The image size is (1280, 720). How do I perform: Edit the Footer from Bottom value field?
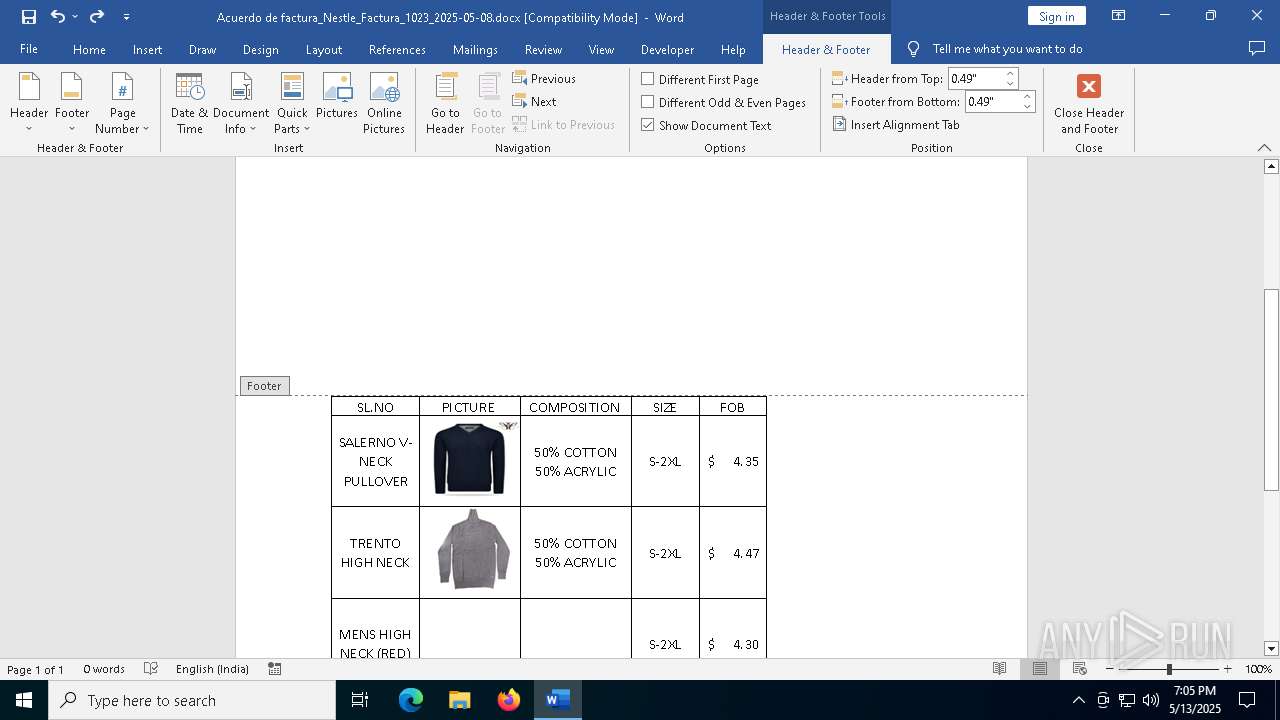992,101
